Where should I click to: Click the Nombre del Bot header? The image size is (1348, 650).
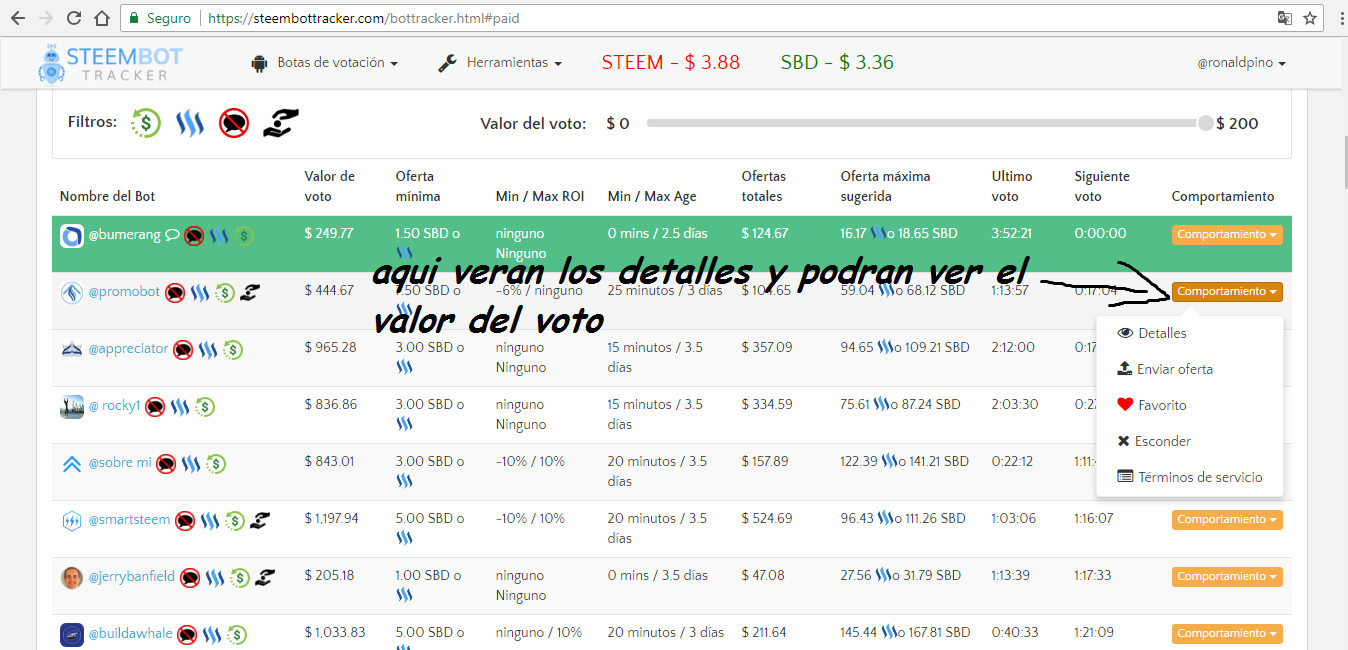(107, 197)
